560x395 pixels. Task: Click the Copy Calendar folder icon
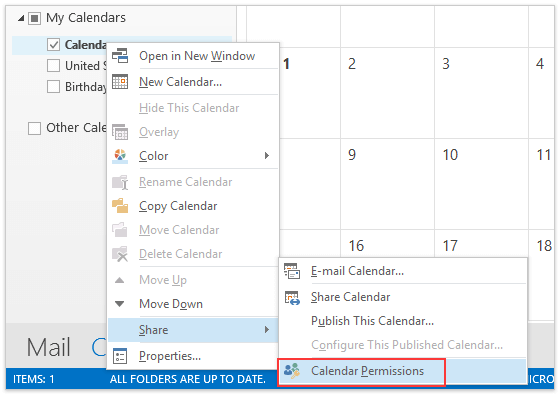coord(120,206)
